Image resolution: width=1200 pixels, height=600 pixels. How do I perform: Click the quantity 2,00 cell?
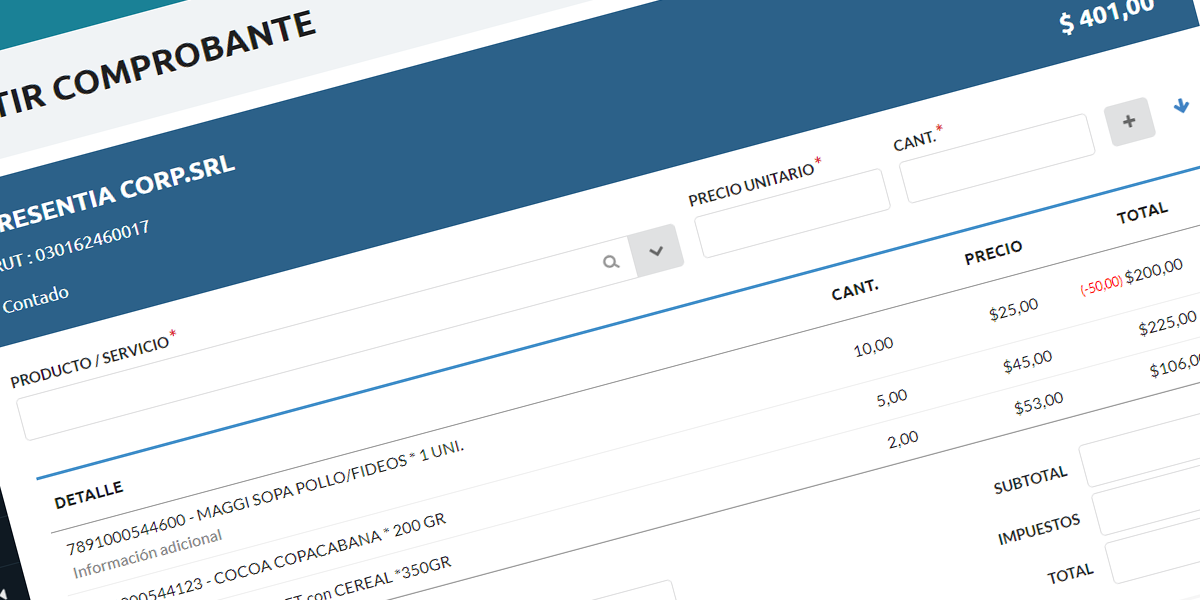902,440
